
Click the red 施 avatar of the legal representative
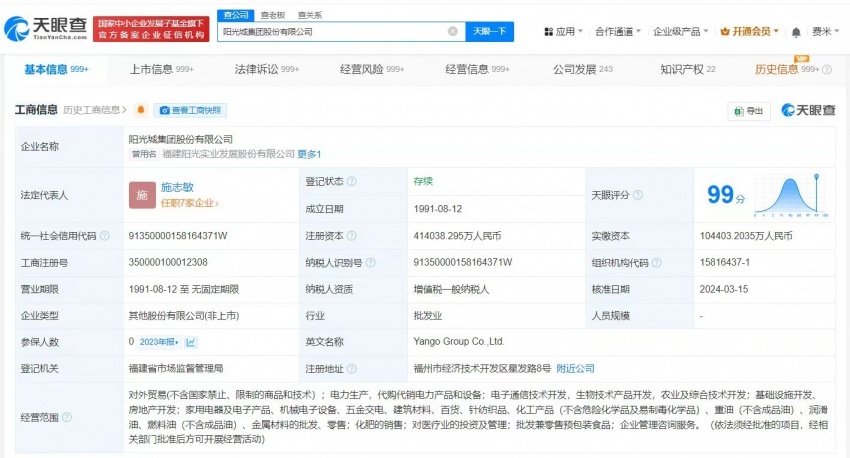142,195
